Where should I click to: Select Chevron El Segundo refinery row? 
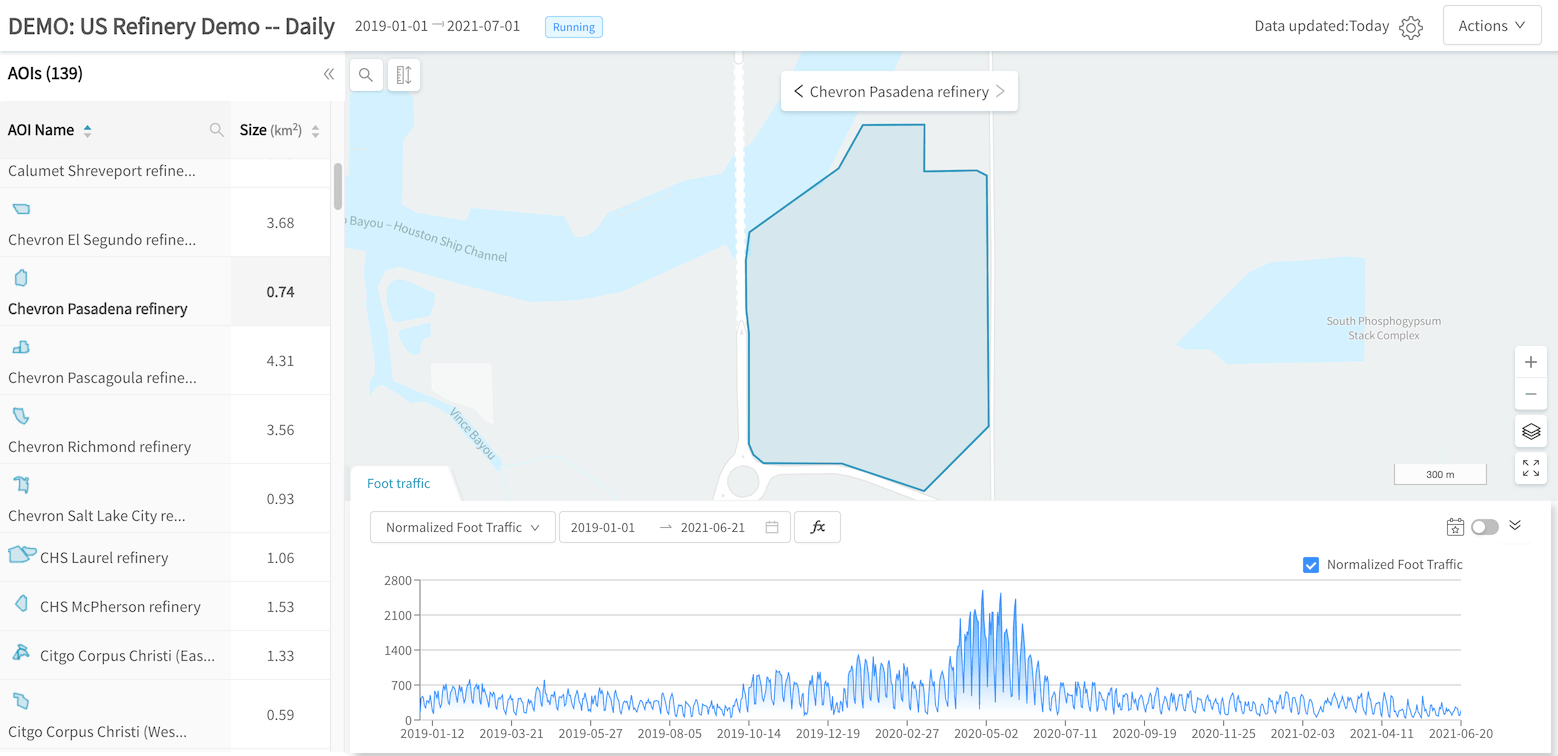[x=165, y=222]
